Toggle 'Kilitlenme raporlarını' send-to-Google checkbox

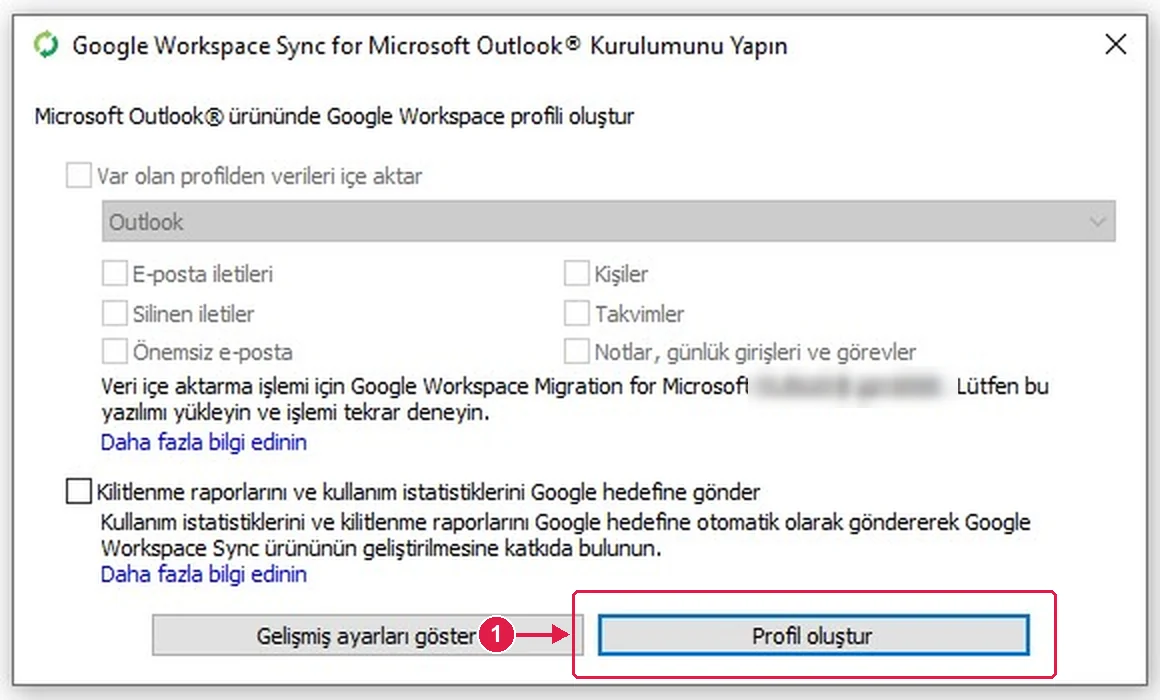(78, 491)
